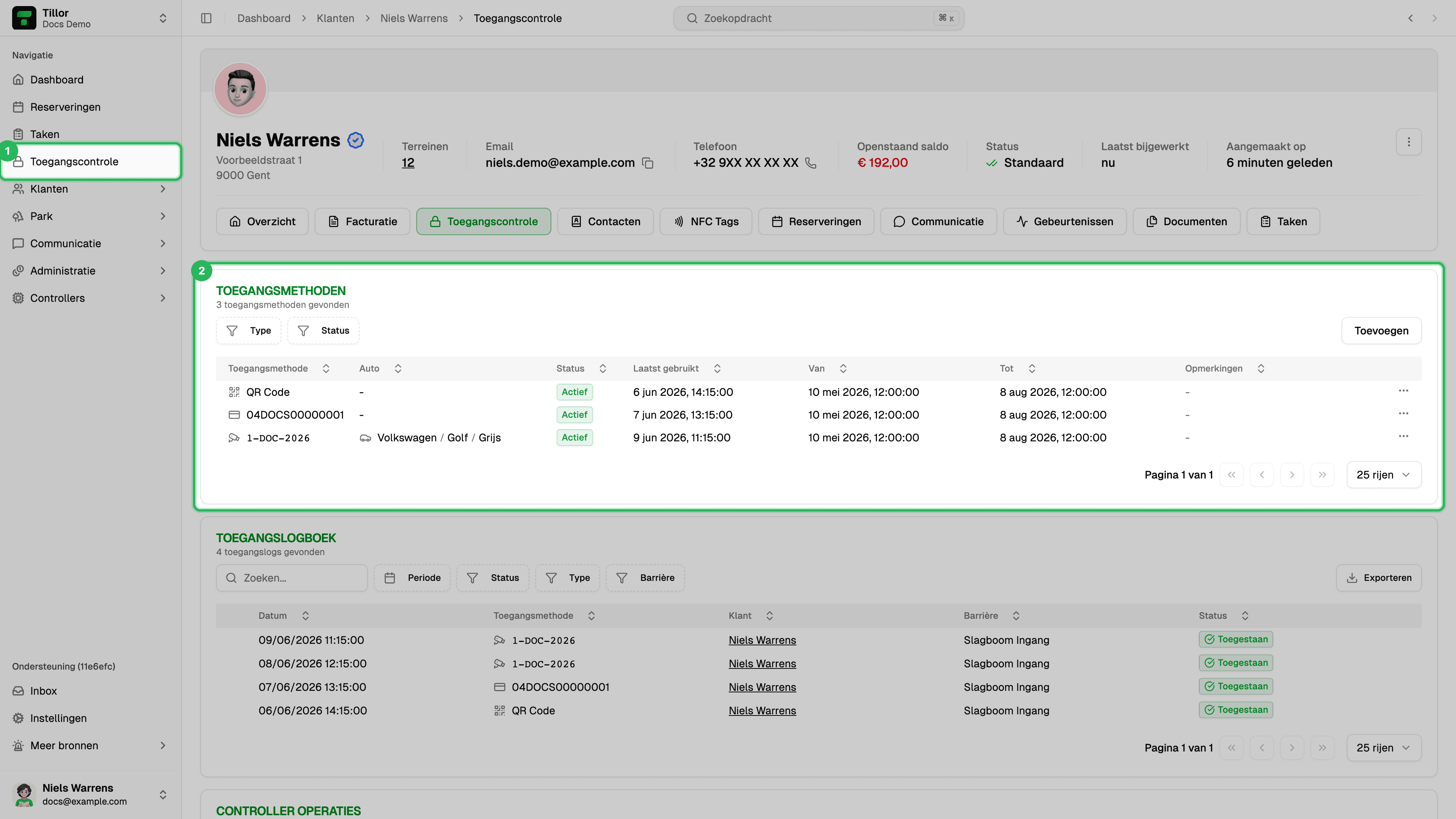Open Instellingen in sidebar
Viewport: 1456px width, 819px height.
91,719
